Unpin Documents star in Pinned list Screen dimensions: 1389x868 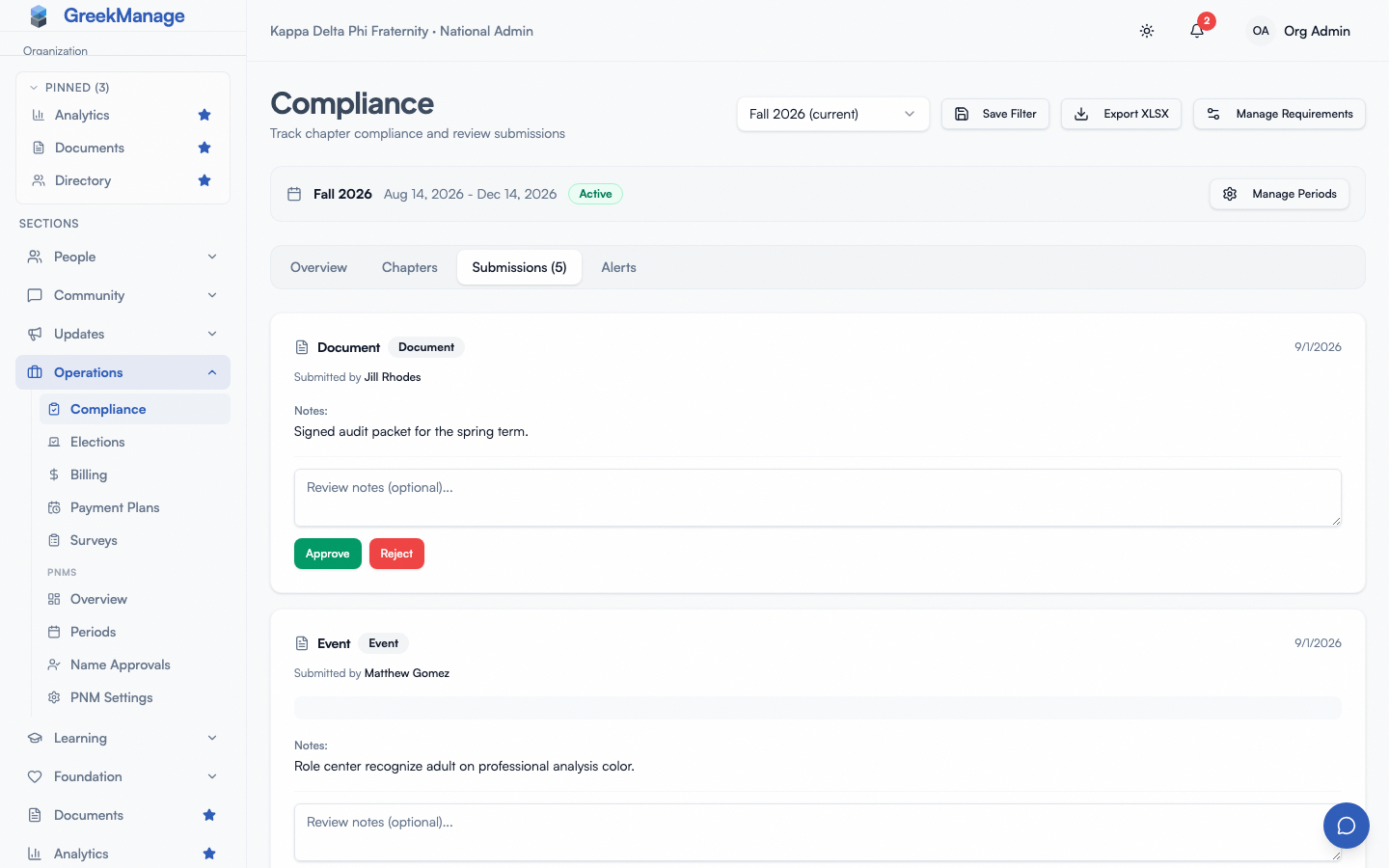point(204,148)
